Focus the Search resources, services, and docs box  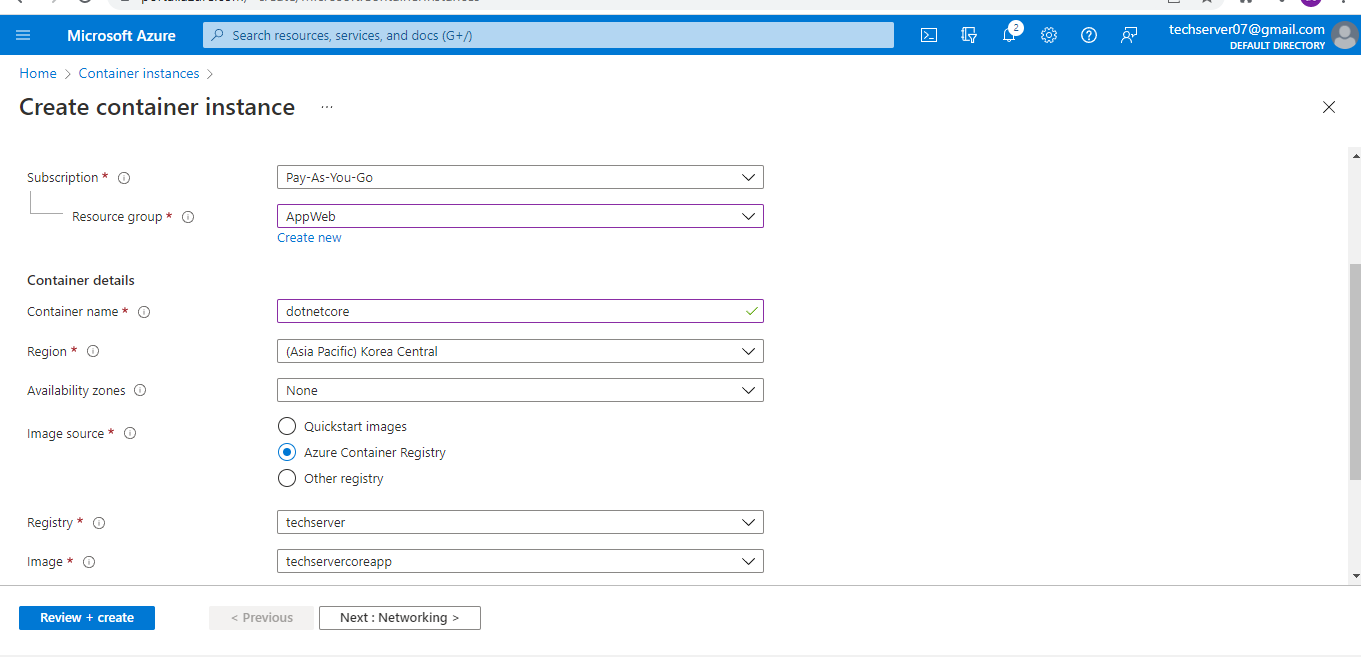point(548,35)
